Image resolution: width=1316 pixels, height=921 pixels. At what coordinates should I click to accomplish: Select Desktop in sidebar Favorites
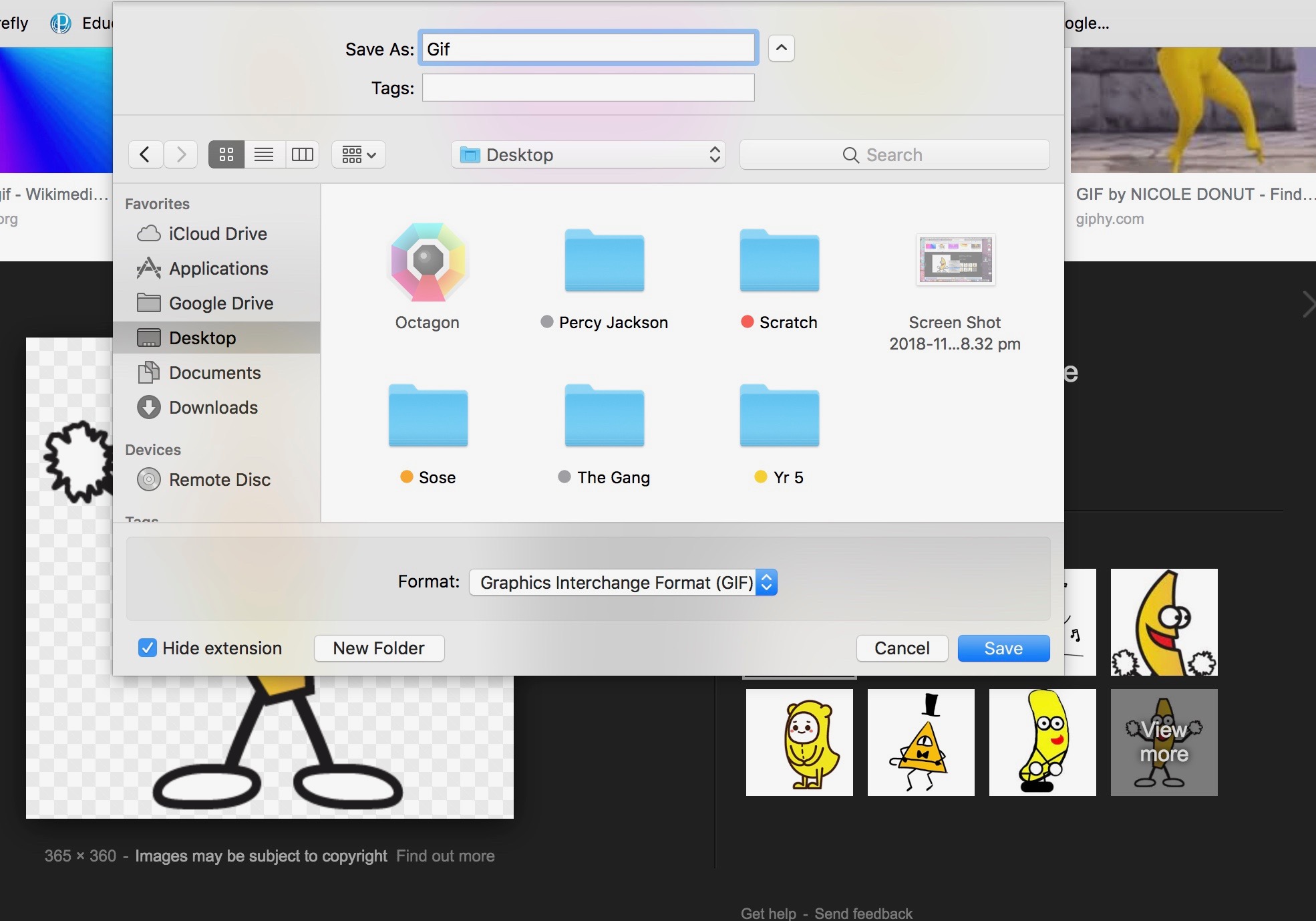coord(217,338)
